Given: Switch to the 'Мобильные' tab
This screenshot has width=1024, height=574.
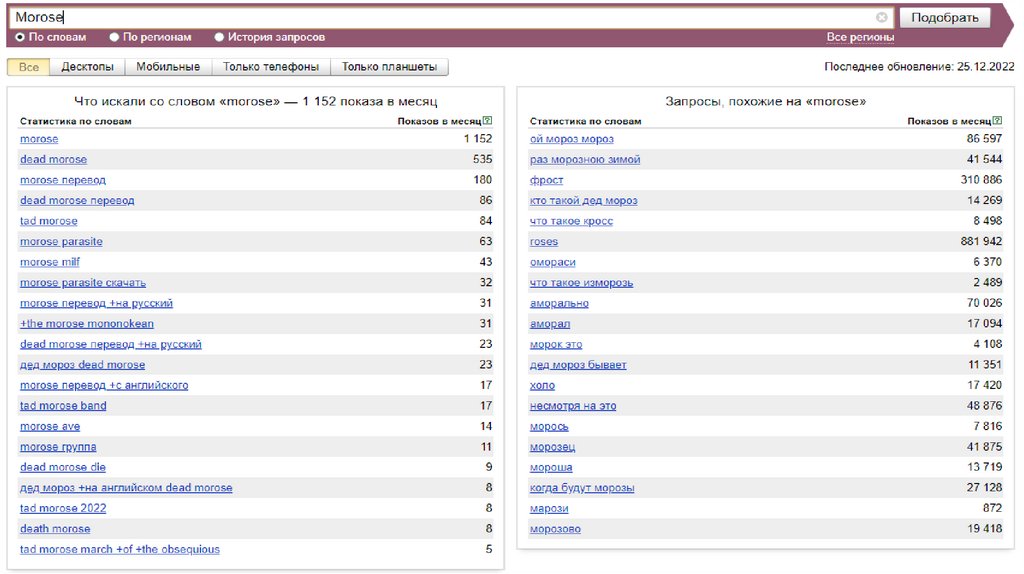Looking at the screenshot, I should pyautogui.click(x=168, y=67).
